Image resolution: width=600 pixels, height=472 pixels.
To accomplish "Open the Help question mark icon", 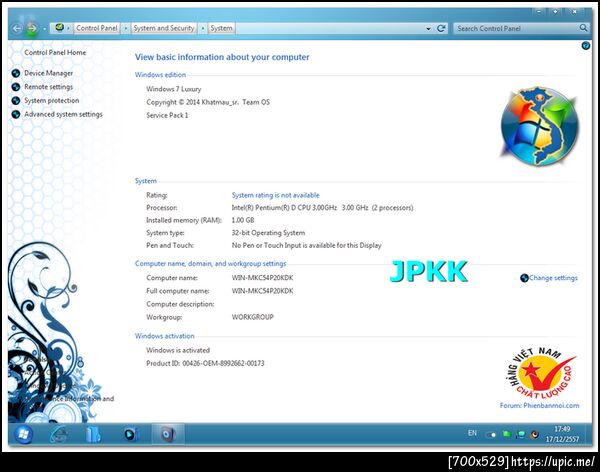I will point(585,46).
